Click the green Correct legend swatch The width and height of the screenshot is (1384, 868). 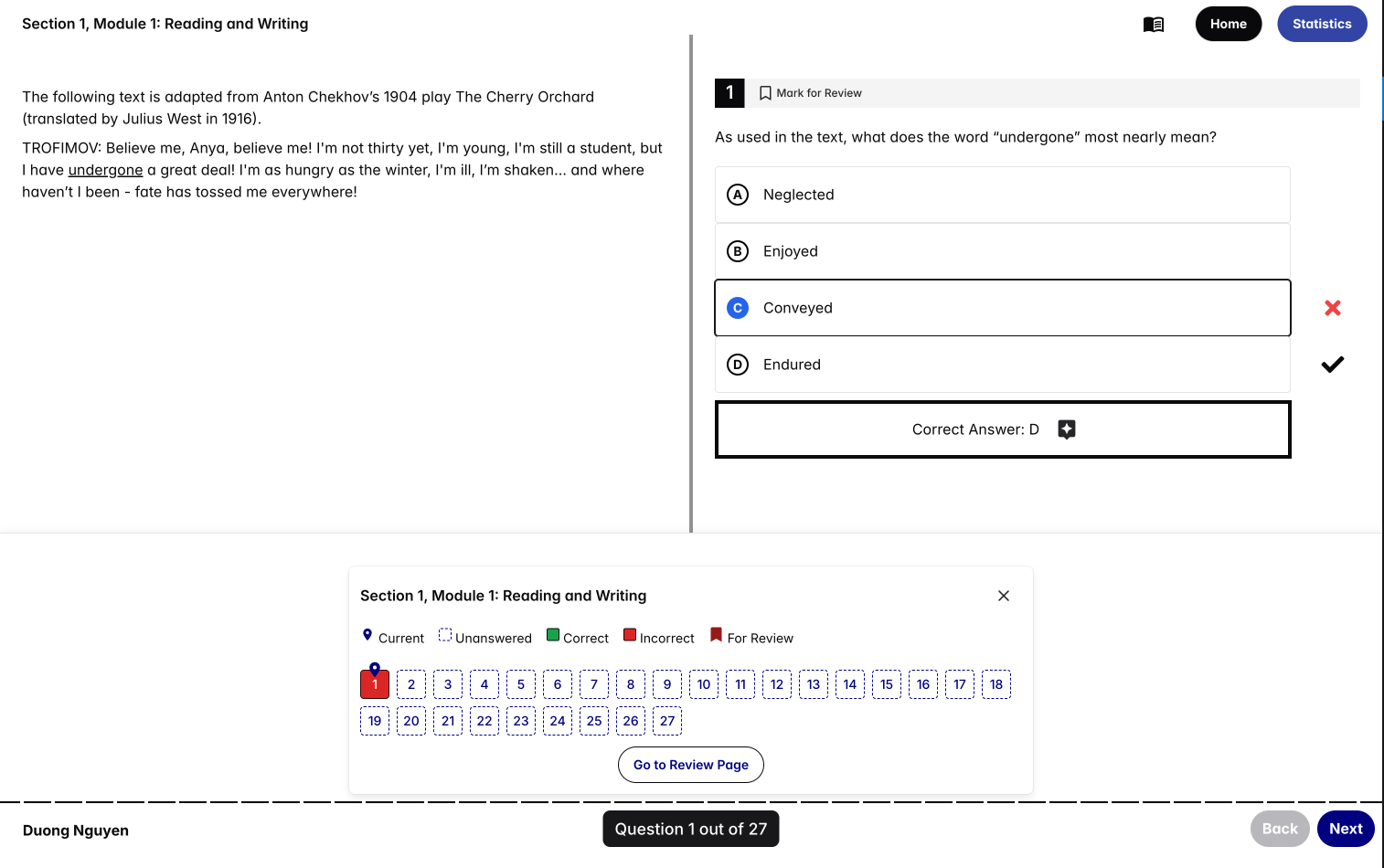tap(553, 635)
